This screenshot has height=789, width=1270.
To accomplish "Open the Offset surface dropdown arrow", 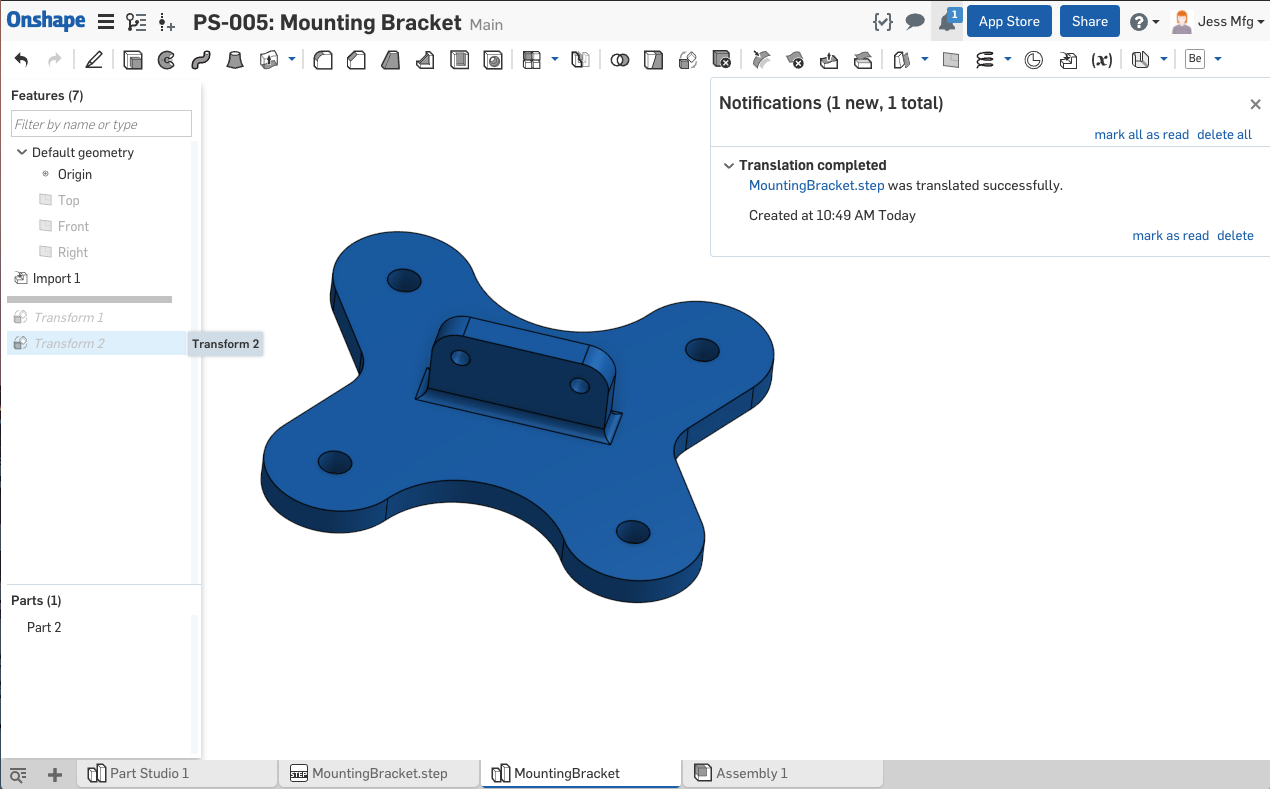I will (925, 60).
